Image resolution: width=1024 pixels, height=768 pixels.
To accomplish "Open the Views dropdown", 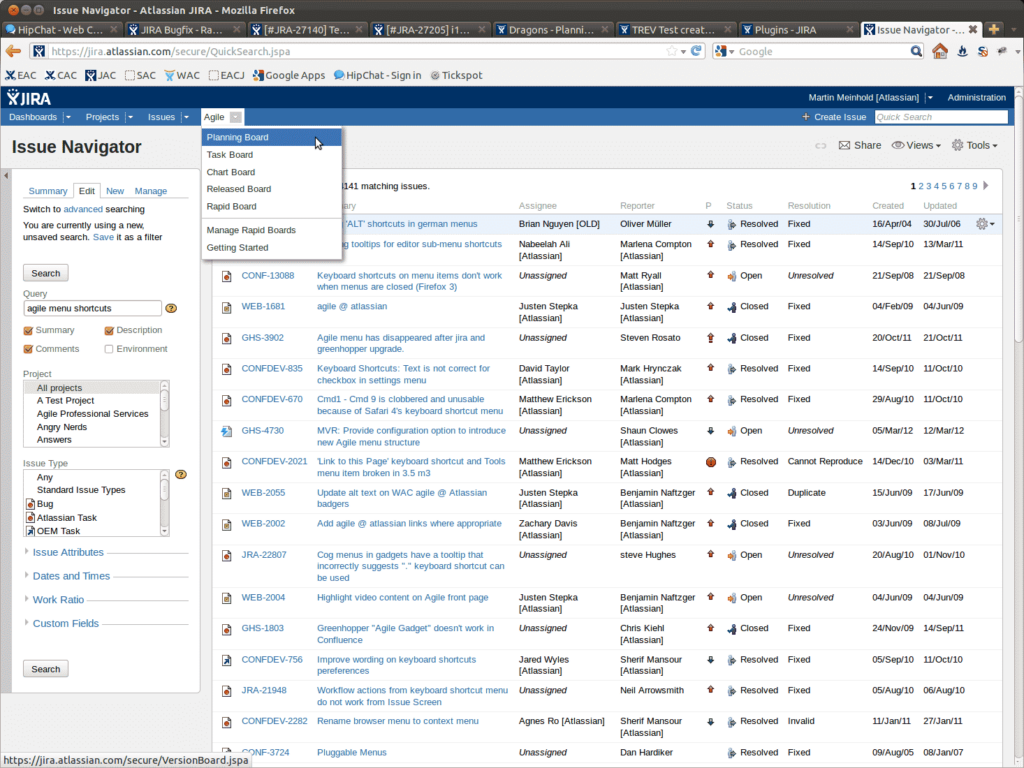I will (916, 145).
